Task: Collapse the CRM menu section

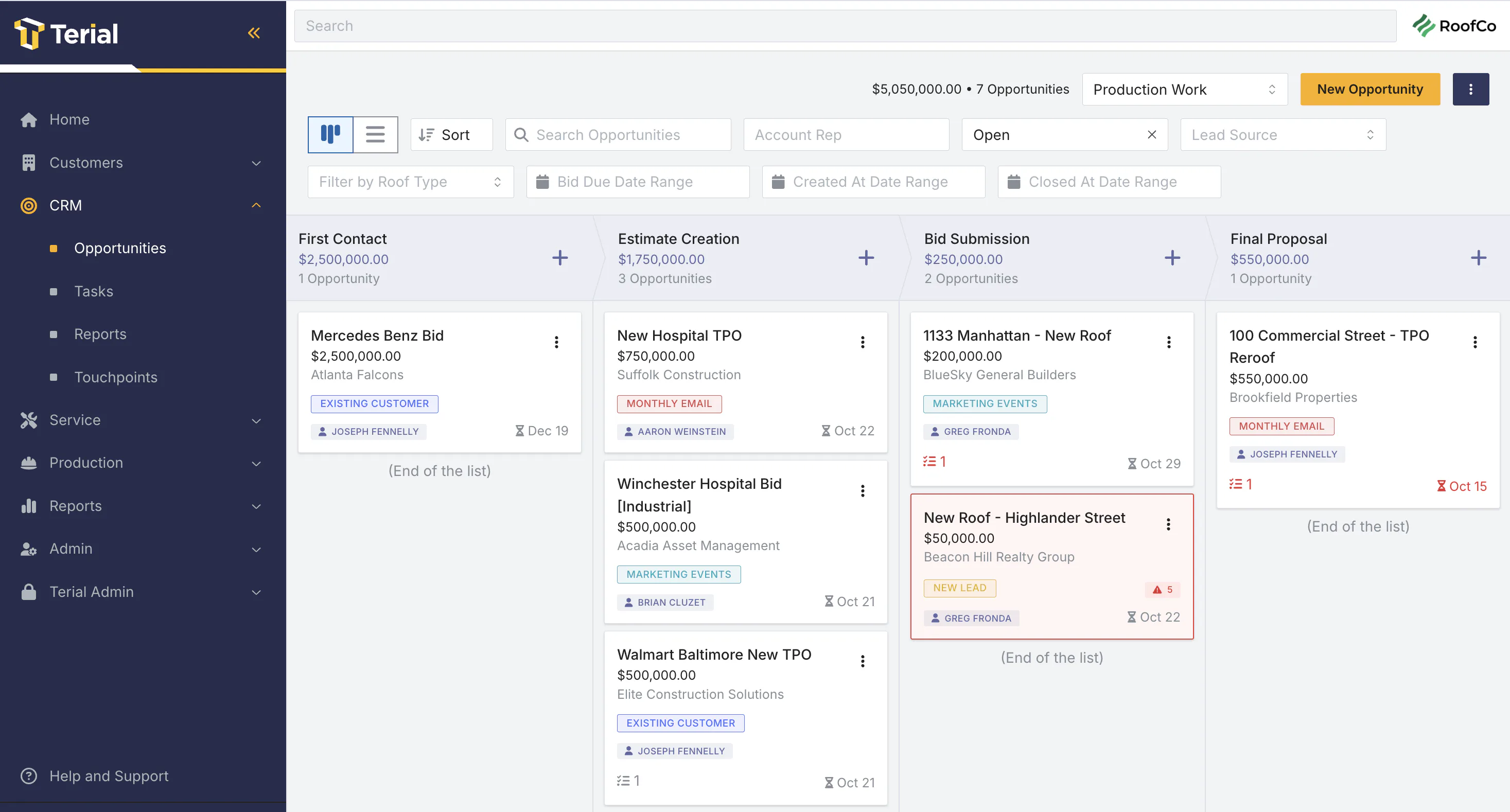Action: tap(143, 205)
